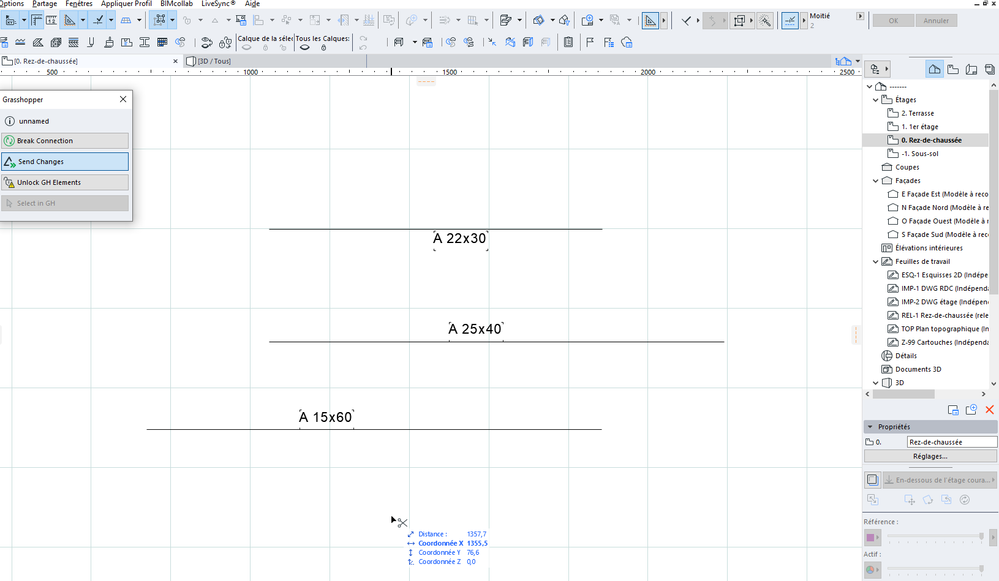Viewport: 999px width, 581px height.
Task: Toggle the Moitié special snap point icon
Action: coord(790,21)
